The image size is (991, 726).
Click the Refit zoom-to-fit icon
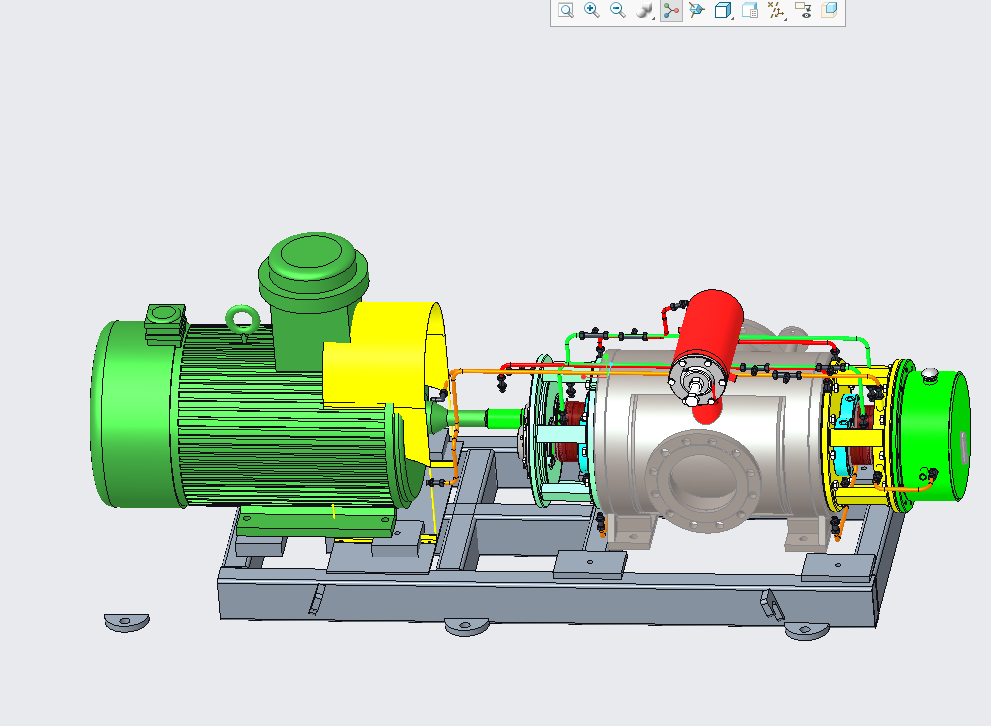coord(566,10)
